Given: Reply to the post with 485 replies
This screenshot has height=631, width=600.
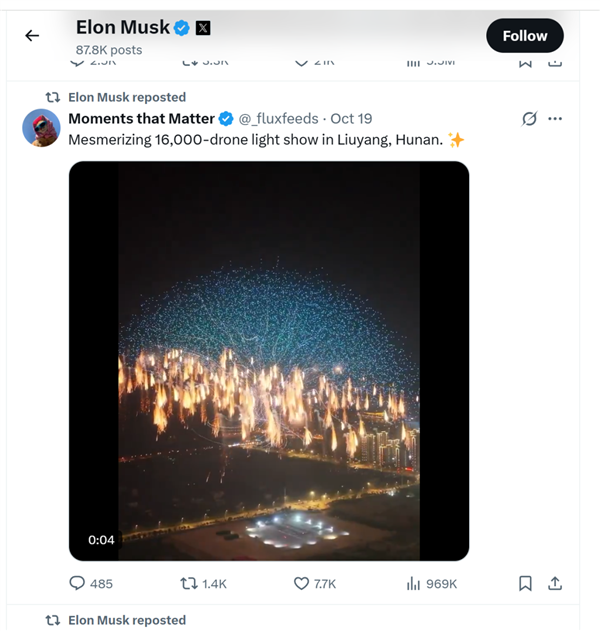Looking at the screenshot, I should tap(78, 583).
